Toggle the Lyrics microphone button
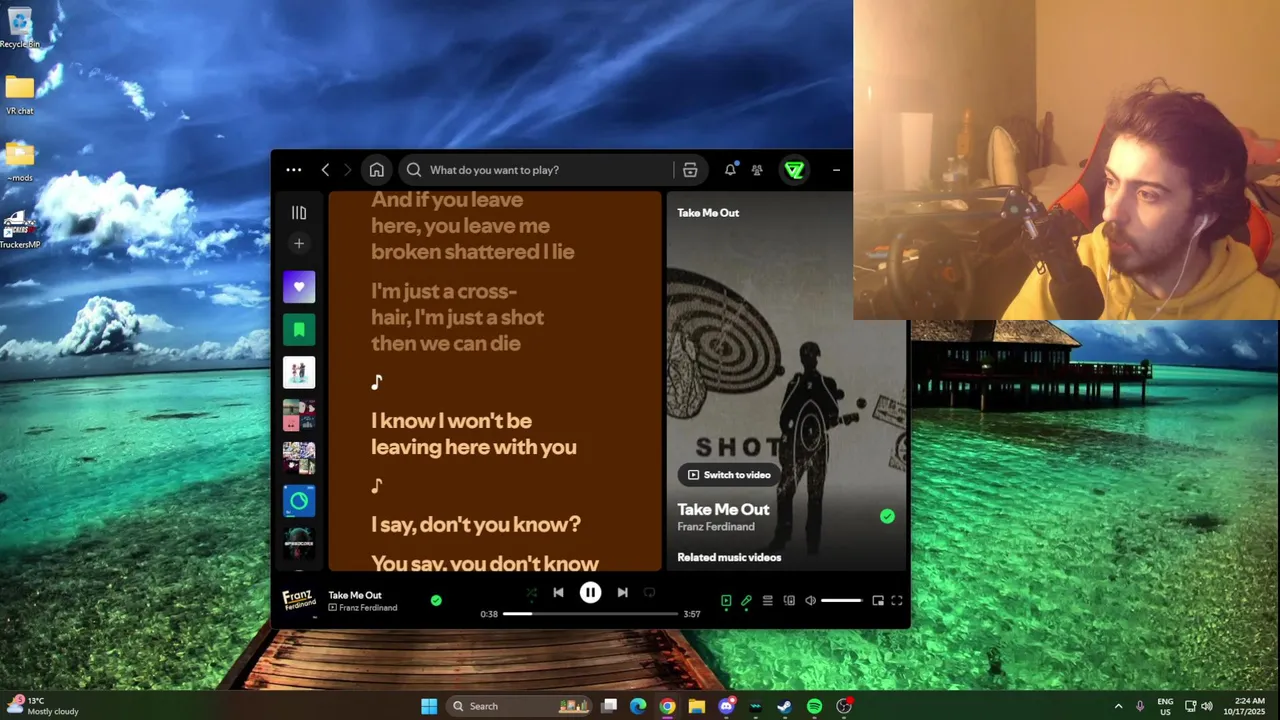 click(x=746, y=601)
